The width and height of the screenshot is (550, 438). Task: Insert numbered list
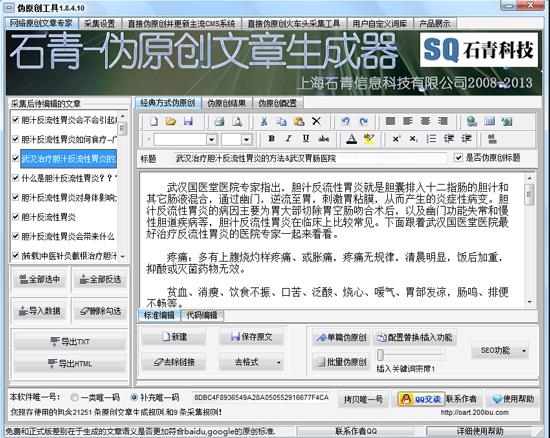click(x=431, y=139)
